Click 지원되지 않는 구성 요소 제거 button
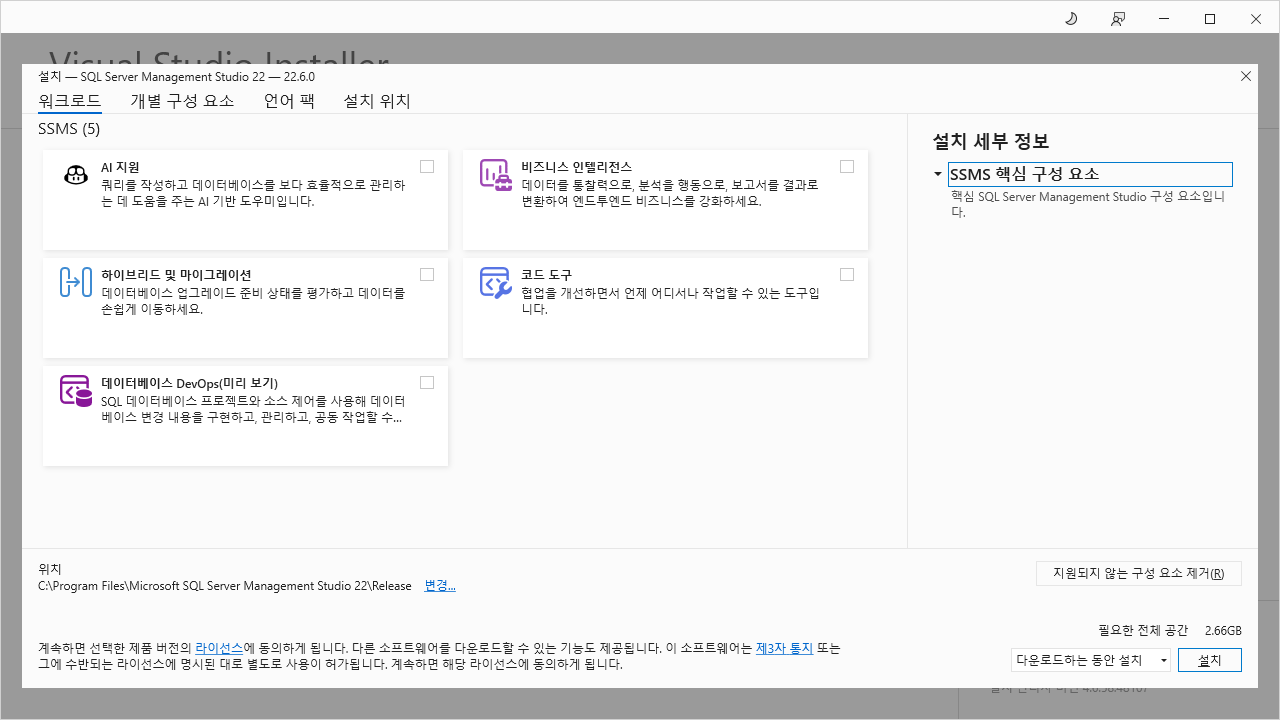1280x720 pixels. (1139, 574)
